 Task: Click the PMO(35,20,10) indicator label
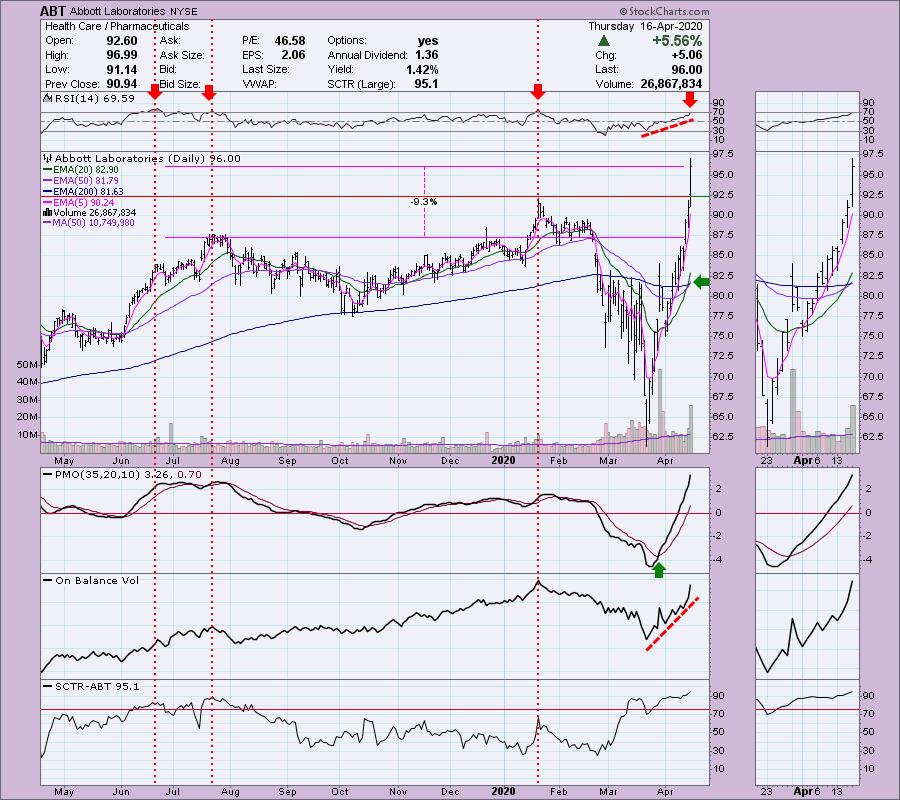click(128, 475)
